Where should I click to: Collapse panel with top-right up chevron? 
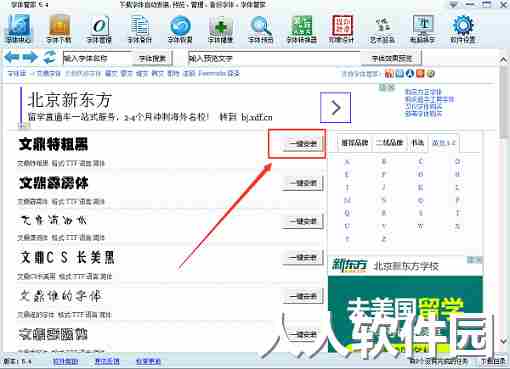pos(504,60)
